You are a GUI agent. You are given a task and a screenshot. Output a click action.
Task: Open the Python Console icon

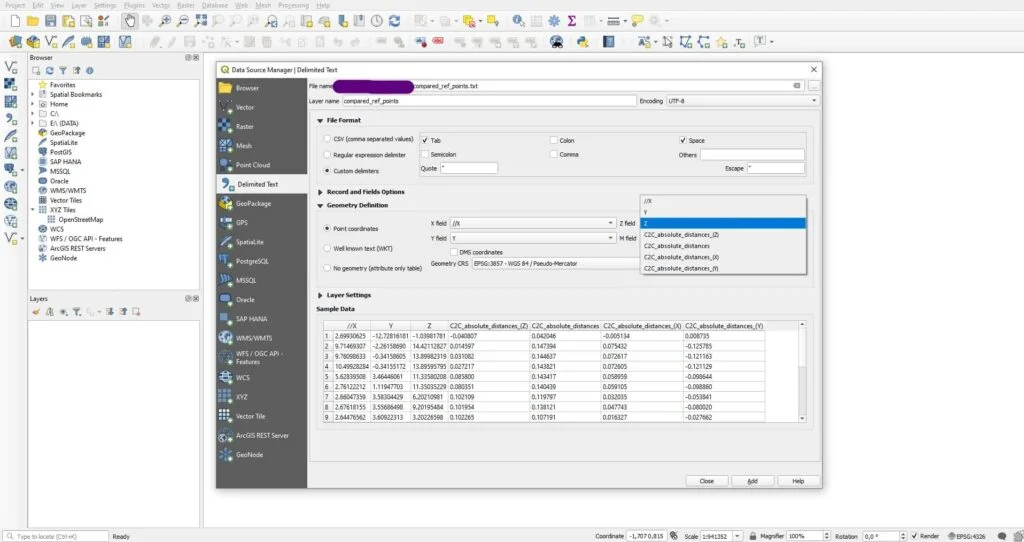(583, 42)
